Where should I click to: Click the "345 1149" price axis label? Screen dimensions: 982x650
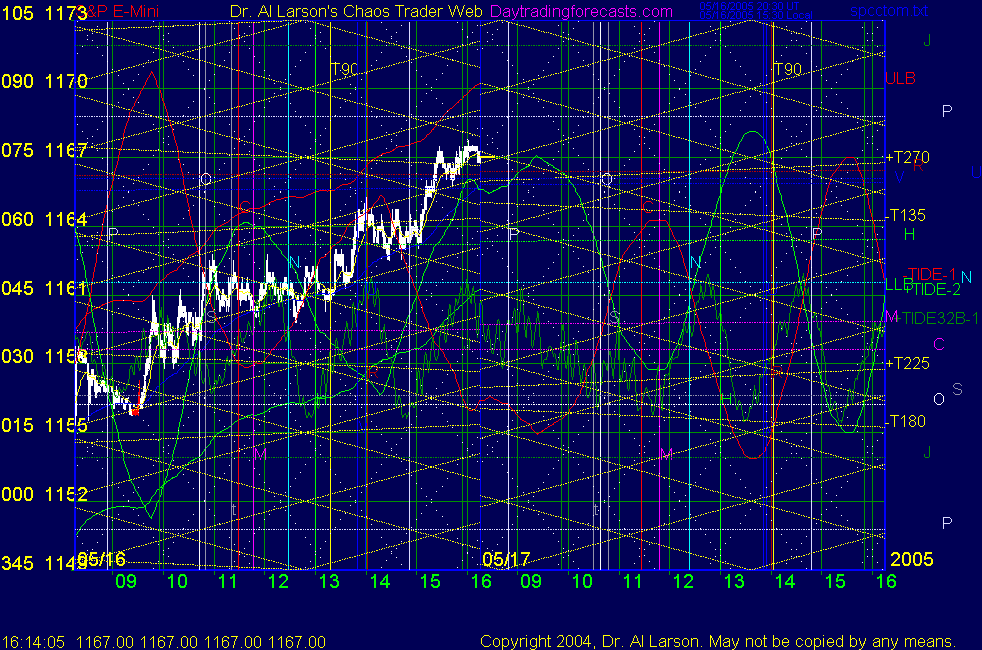[44, 563]
